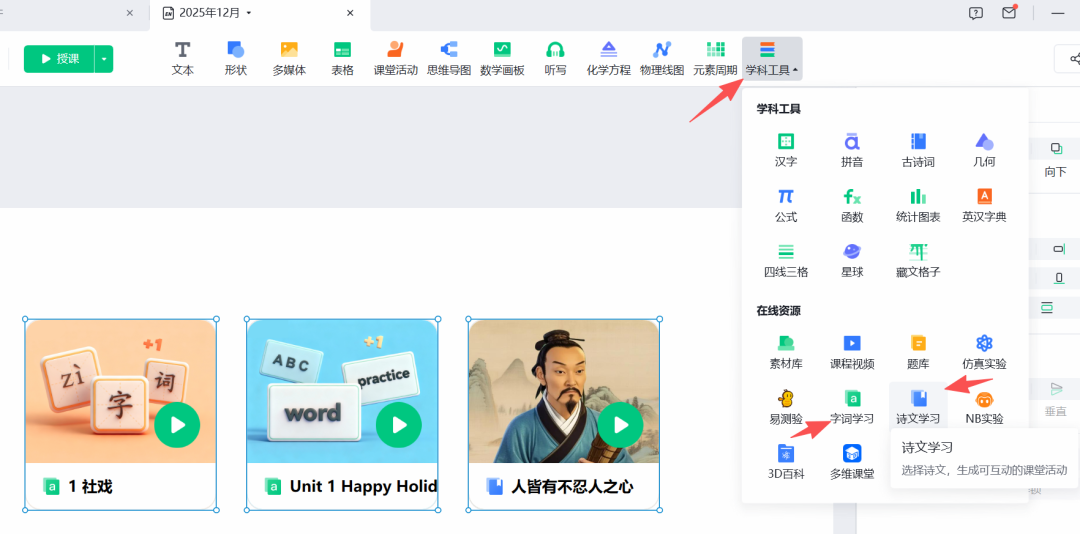Select the 公式 formula tool
The width and height of the screenshot is (1080, 534).
tap(786, 206)
